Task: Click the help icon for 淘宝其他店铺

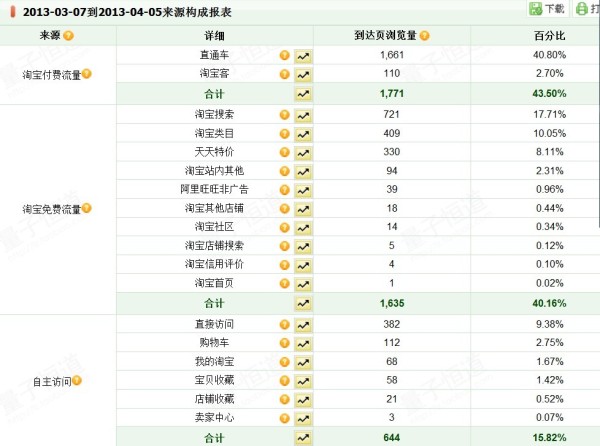Action: pos(285,208)
